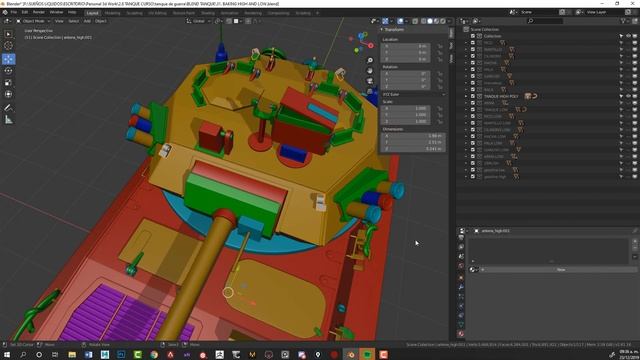
Task: Toggle the snapping magnet in viewport header
Action: pos(229,21)
